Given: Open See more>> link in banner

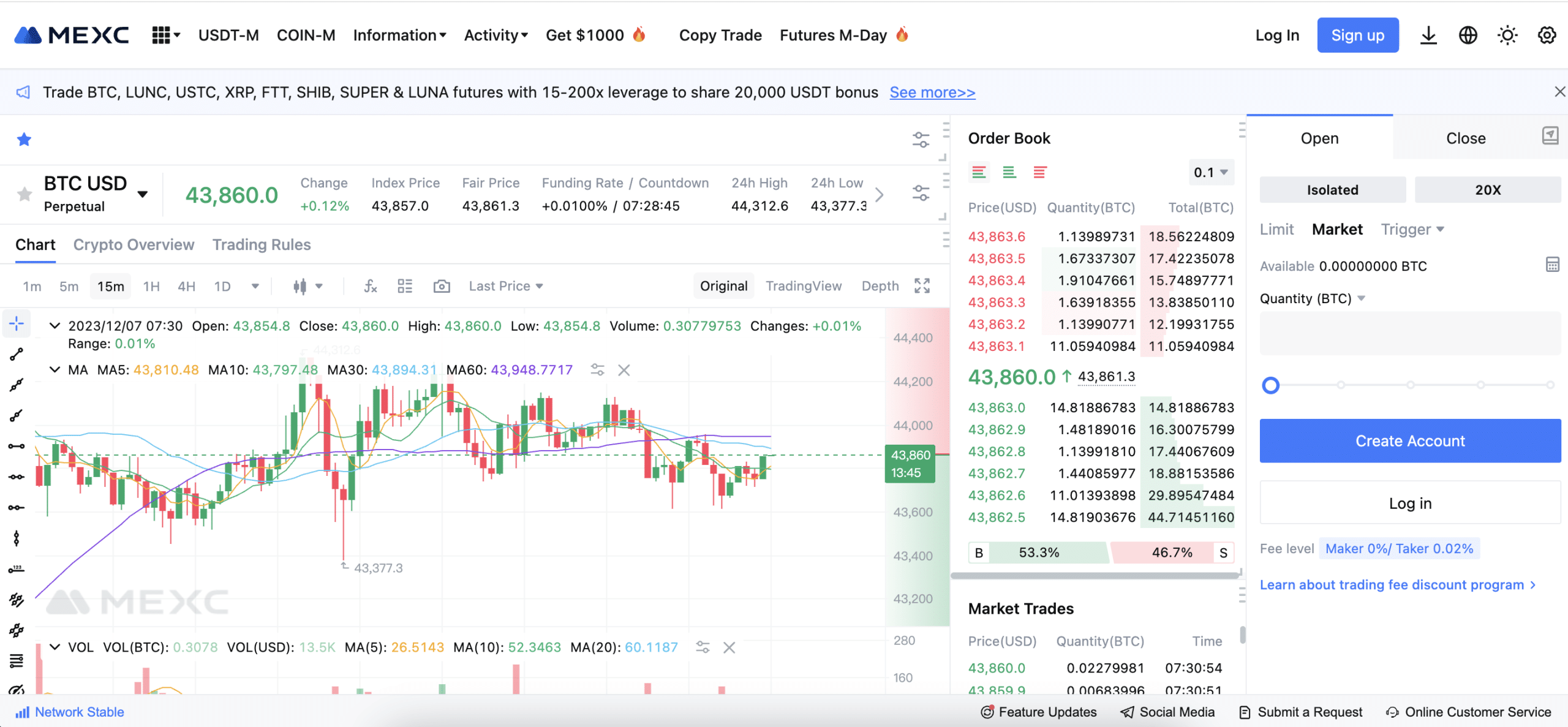Looking at the screenshot, I should pyautogui.click(x=932, y=92).
